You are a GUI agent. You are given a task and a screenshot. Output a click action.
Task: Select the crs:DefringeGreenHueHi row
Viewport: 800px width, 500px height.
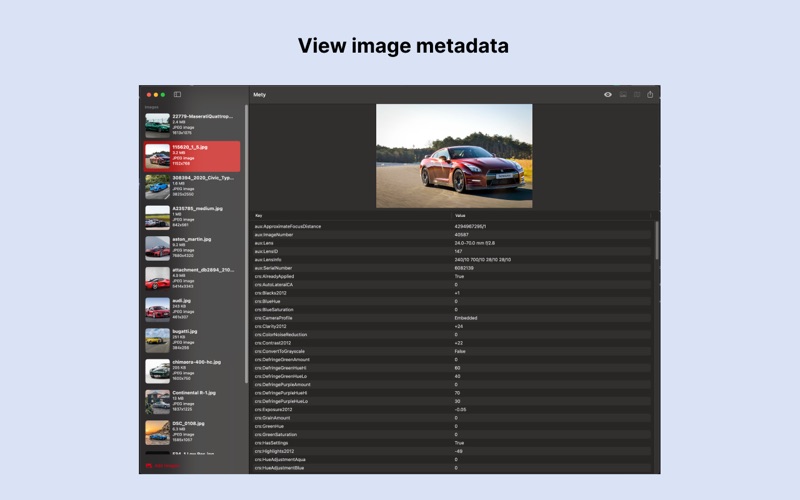click(x=451, y=368)
